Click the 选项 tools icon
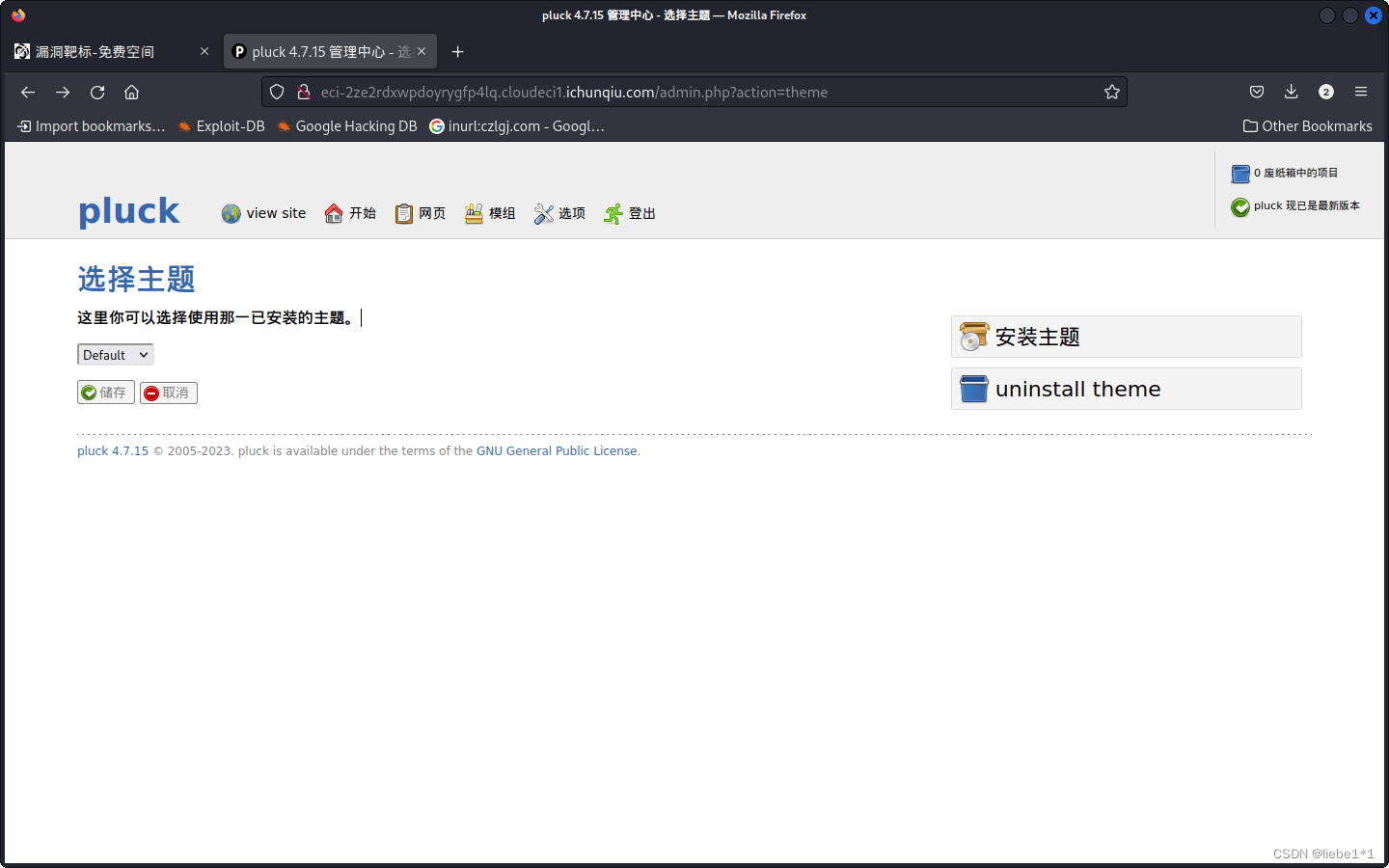The image size is (1389, 868). 541,212
